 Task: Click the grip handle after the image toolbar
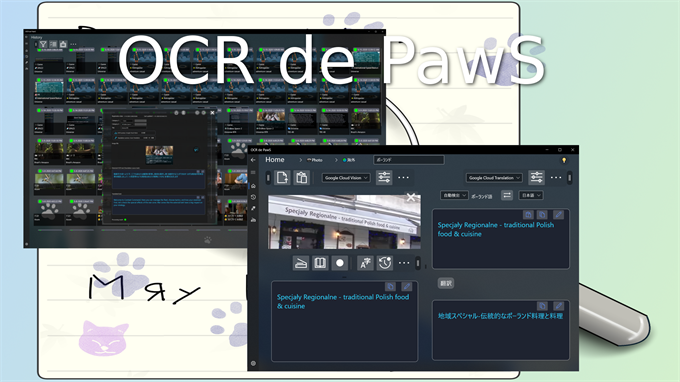pyautogui.click(x=418, y=263)
